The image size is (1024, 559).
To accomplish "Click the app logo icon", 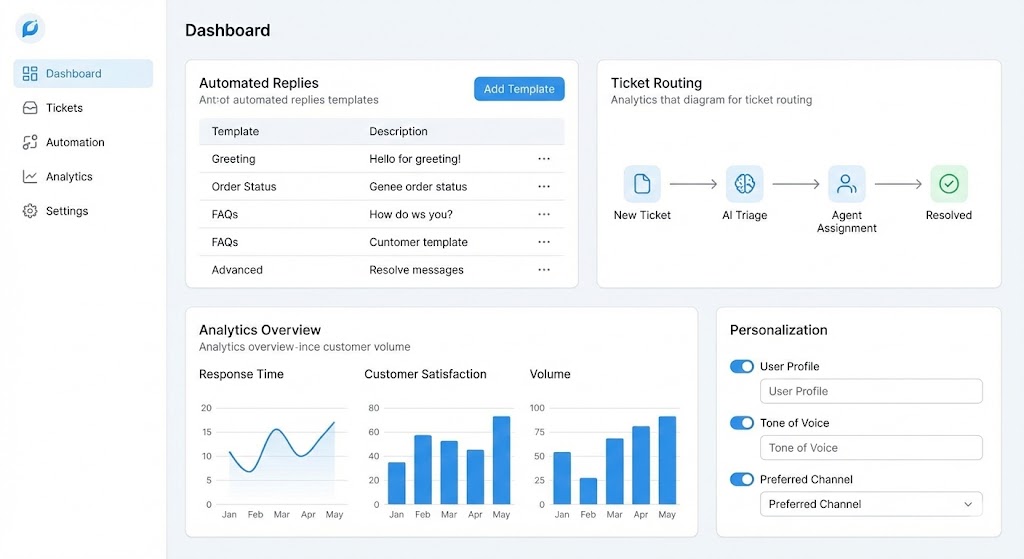I will click(x=30, y=28).
